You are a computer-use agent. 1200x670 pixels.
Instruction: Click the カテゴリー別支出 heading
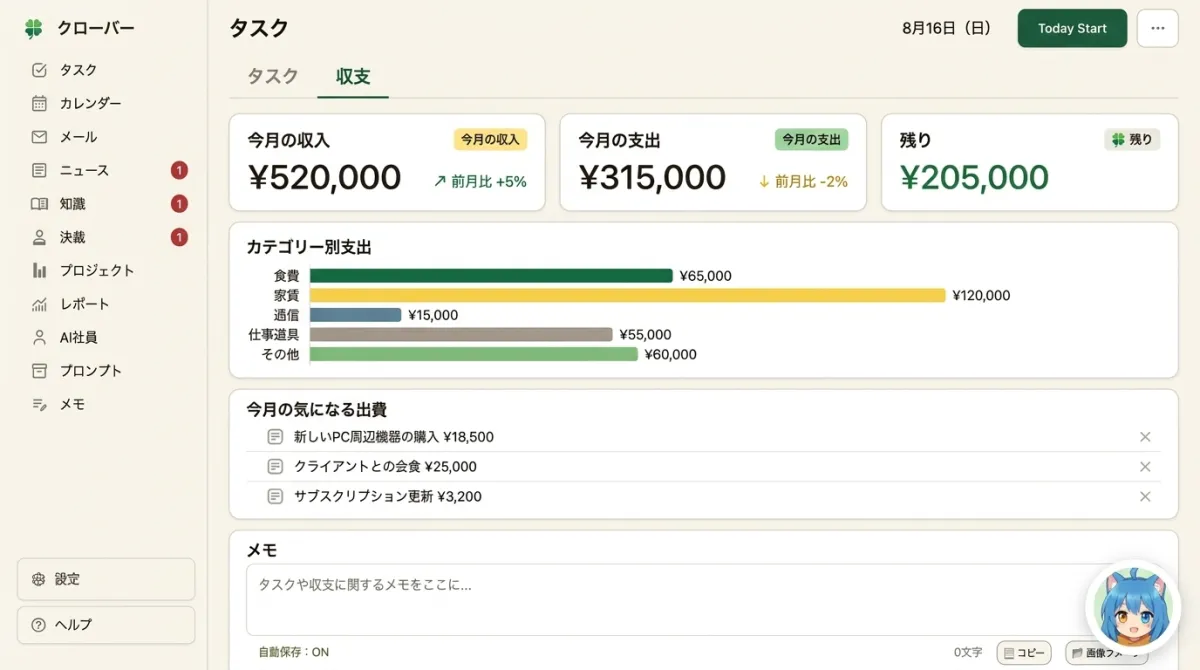pyautogui.click(x=309, y=247)
